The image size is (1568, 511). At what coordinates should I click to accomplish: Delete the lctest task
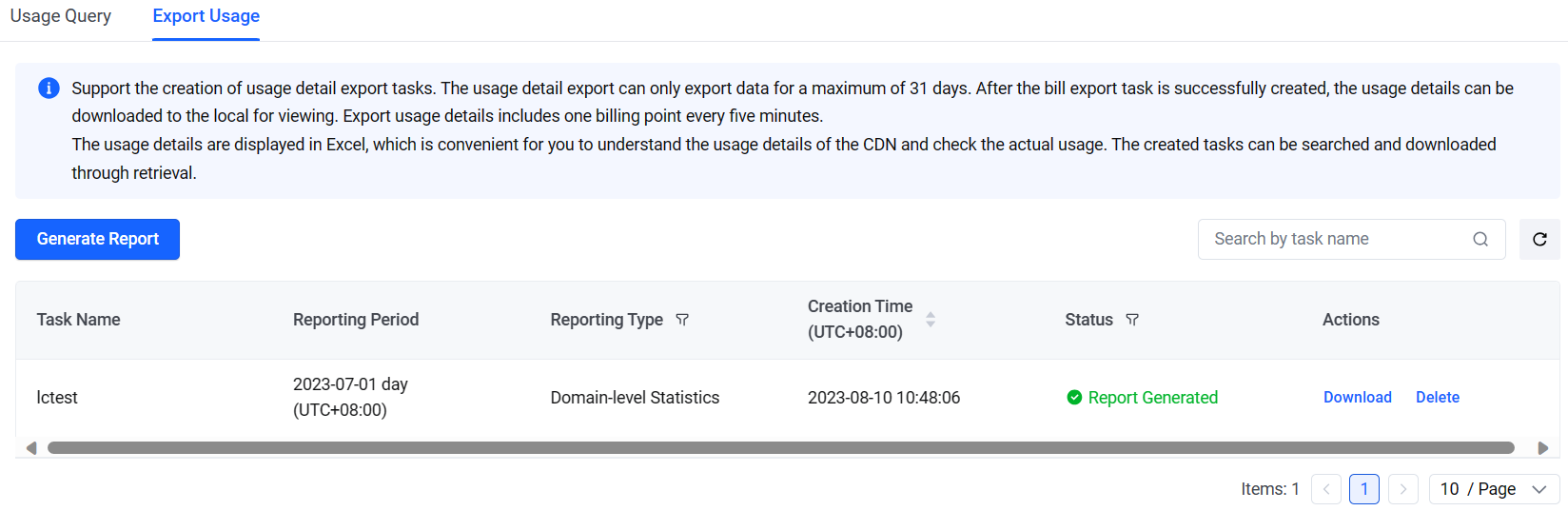[x=1438, y=398]
